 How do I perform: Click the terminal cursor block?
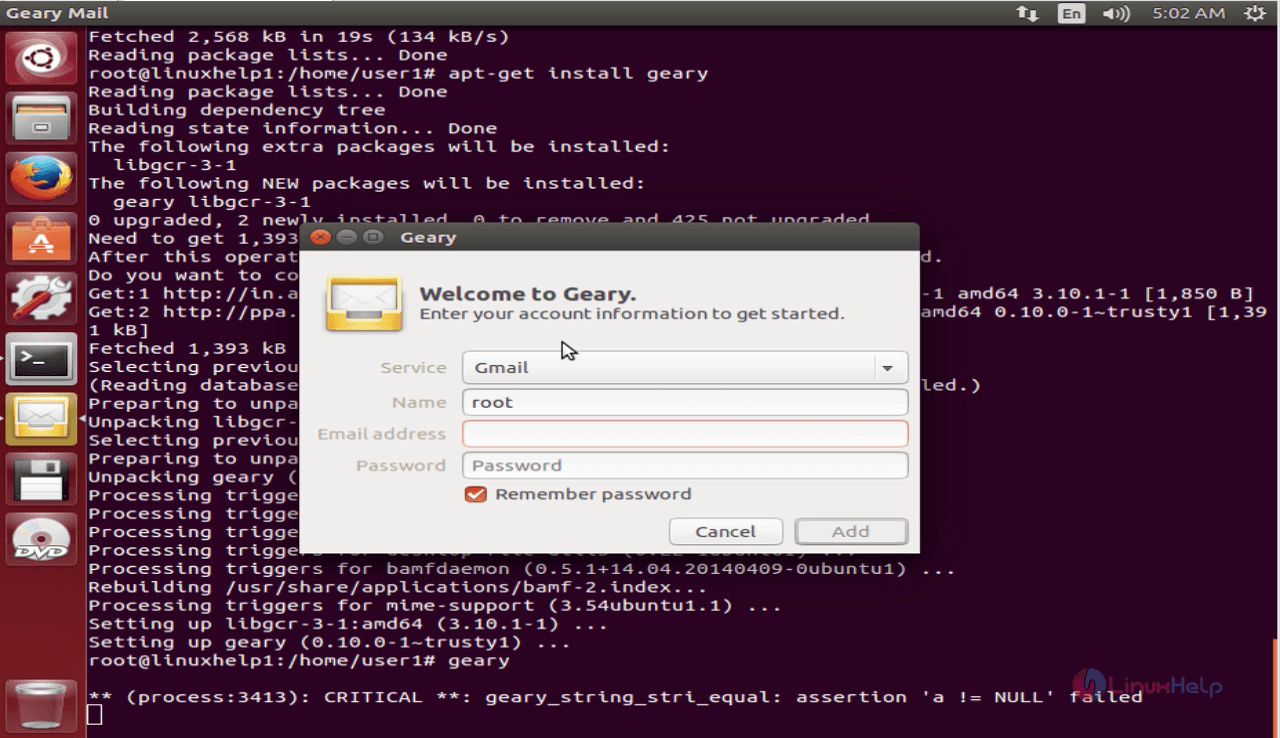click(94, 714)
